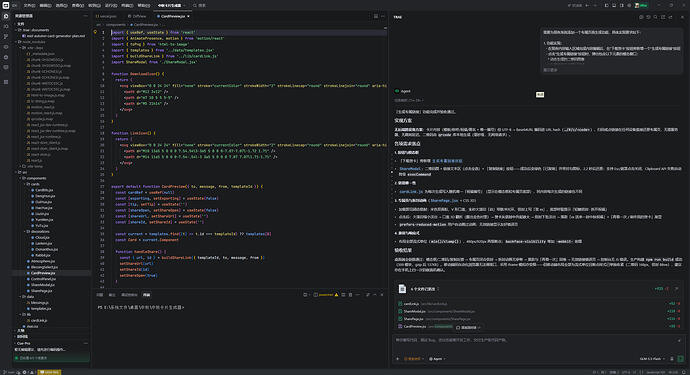Image resolution: width=690 pixels, height=375 pixels.
Task: Maximize the terminal panel with chevron icon
Action: [374, 294]
